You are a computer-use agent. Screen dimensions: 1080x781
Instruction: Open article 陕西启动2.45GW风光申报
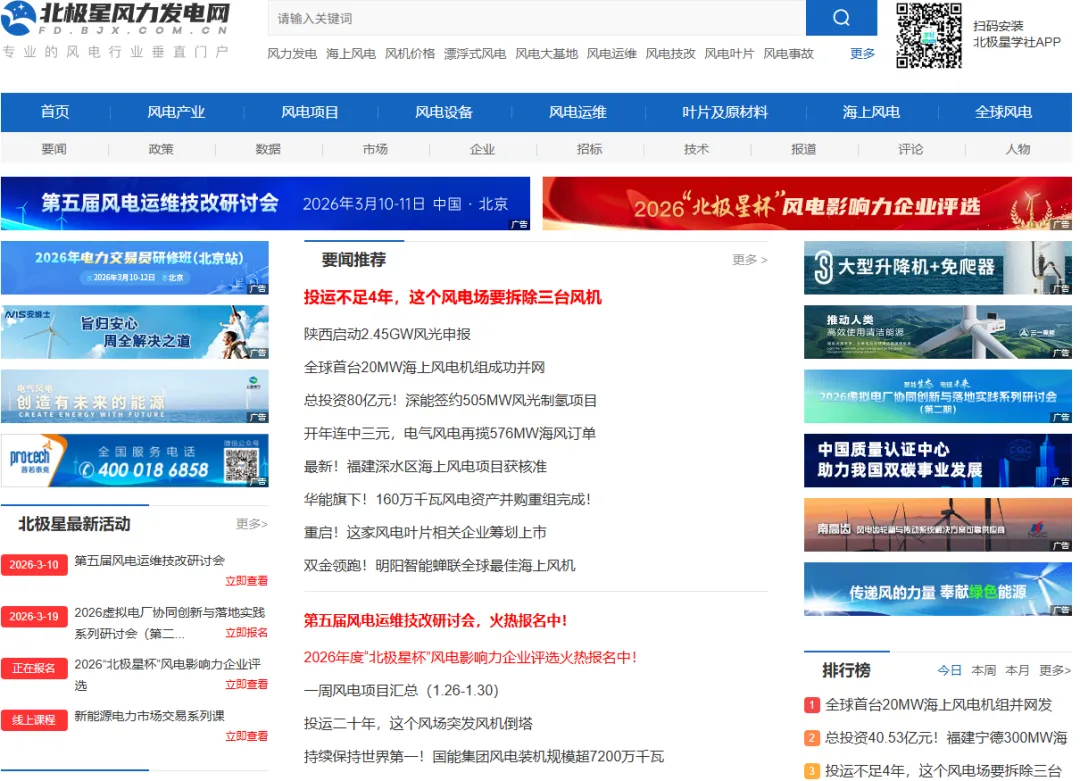point(387,334)
